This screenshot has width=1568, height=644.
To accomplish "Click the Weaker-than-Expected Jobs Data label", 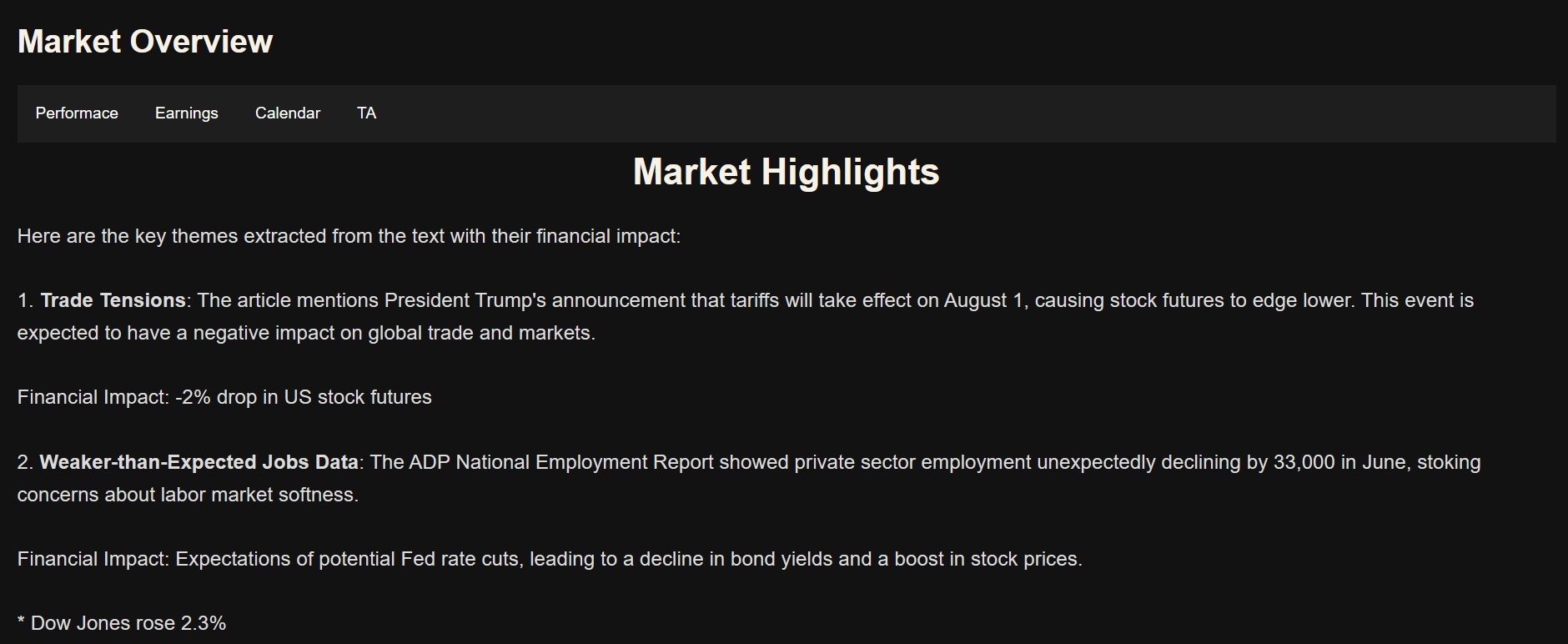I will coord(199,462).
